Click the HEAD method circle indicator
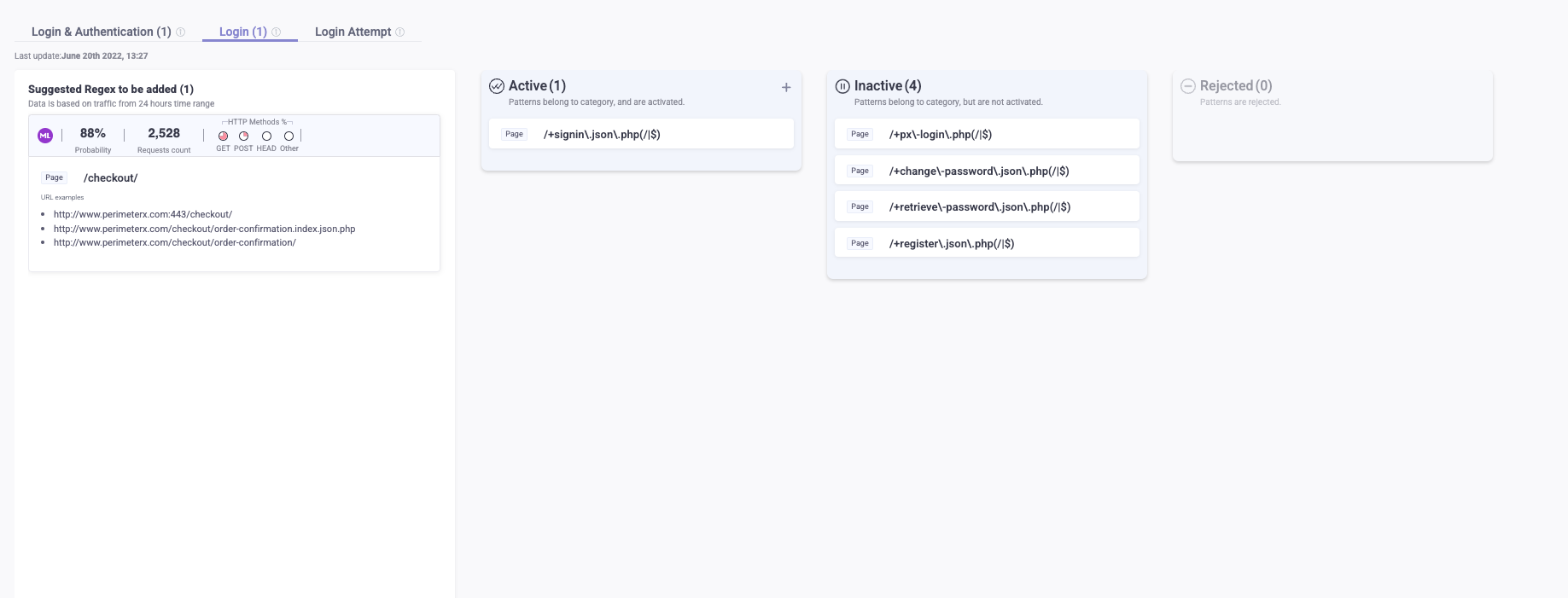Screen dimensions: 1568x598 click(x=266, y=136)
